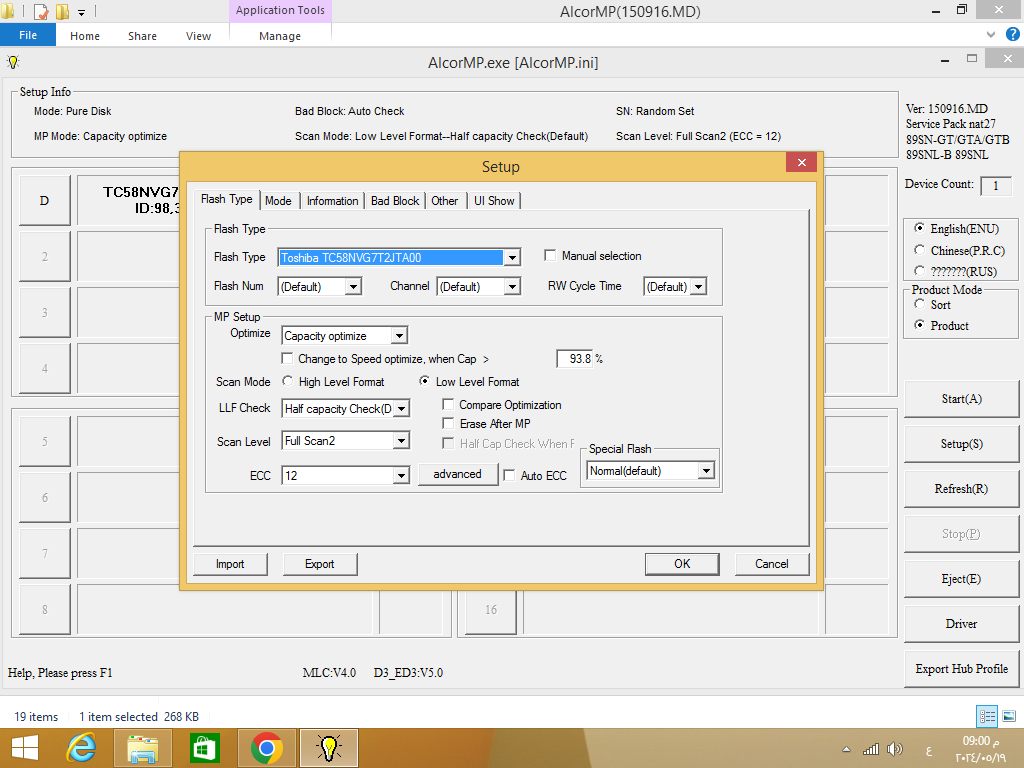Image resolution: width=1024 pixels, height=768 pixels.
Task: Open Explorer help question mark icon
Action: coord(1013,35)
